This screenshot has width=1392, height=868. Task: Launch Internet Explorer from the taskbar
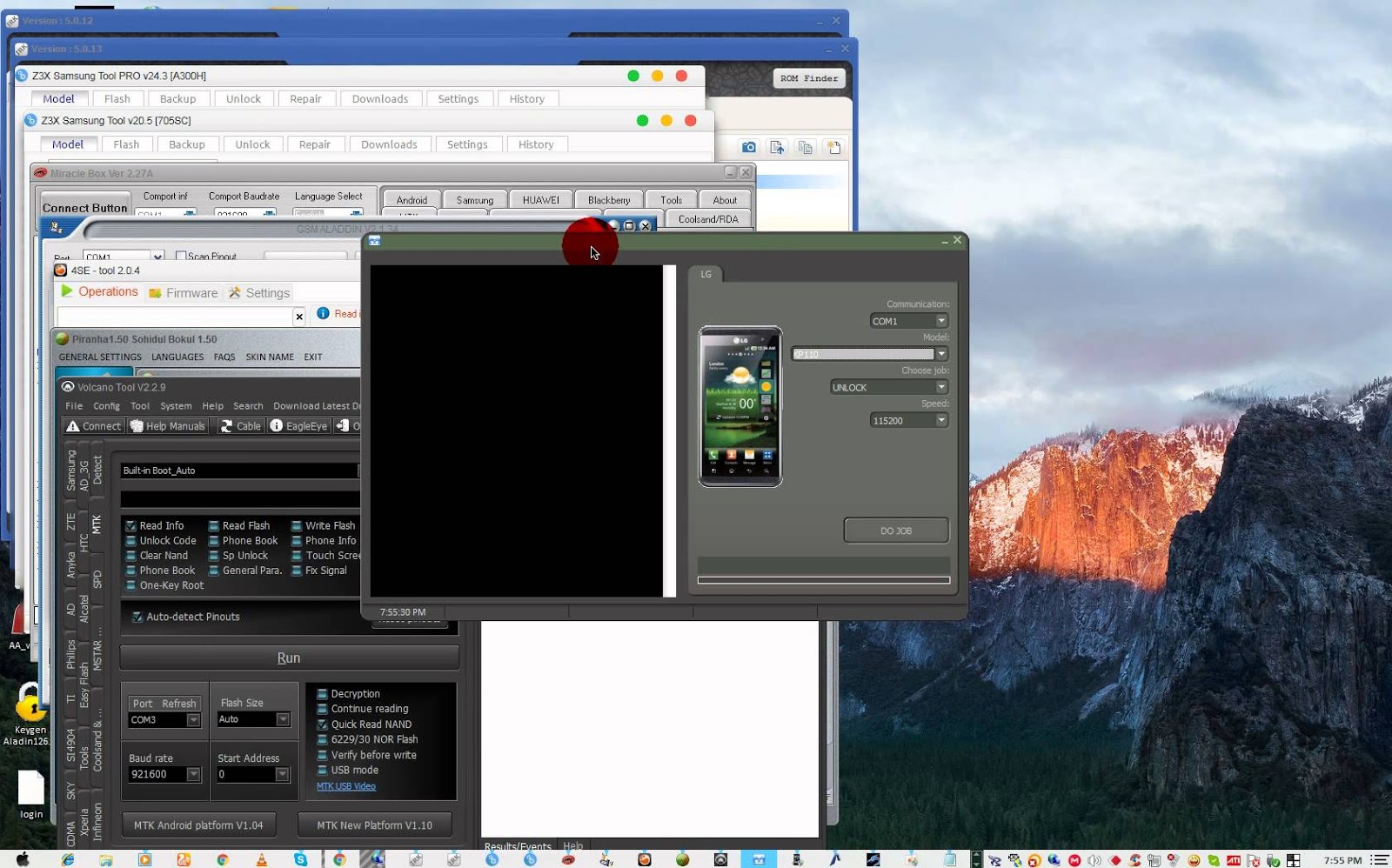pyautogui.click(x=68, y=859)
